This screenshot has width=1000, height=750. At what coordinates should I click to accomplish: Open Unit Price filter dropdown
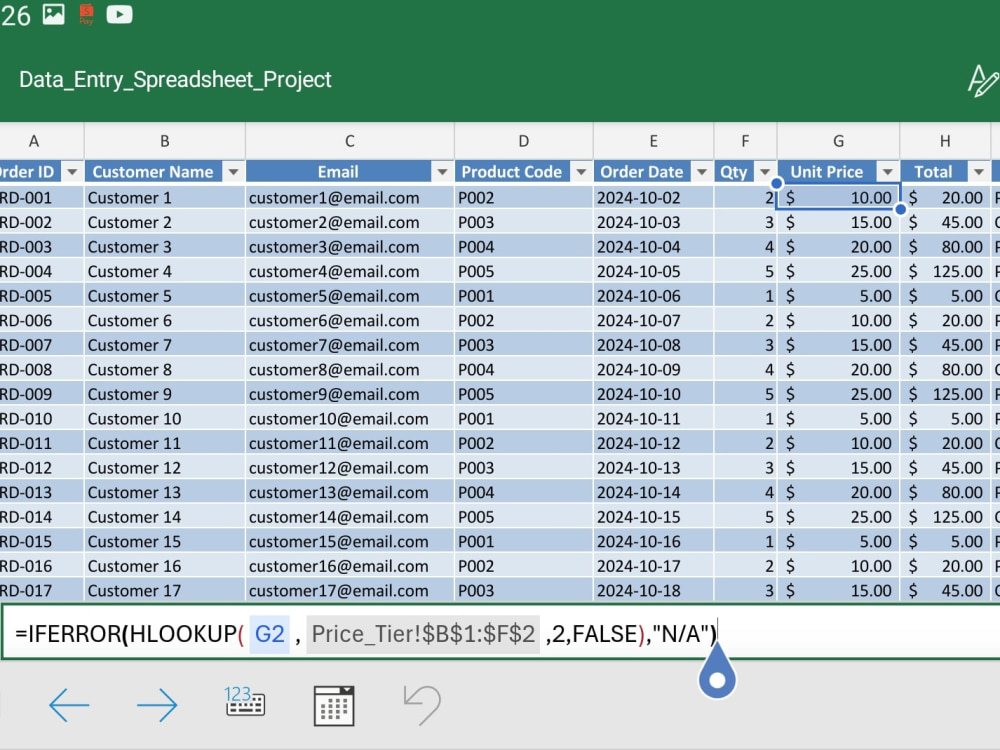pyautogui.click(x=888, y=172)
